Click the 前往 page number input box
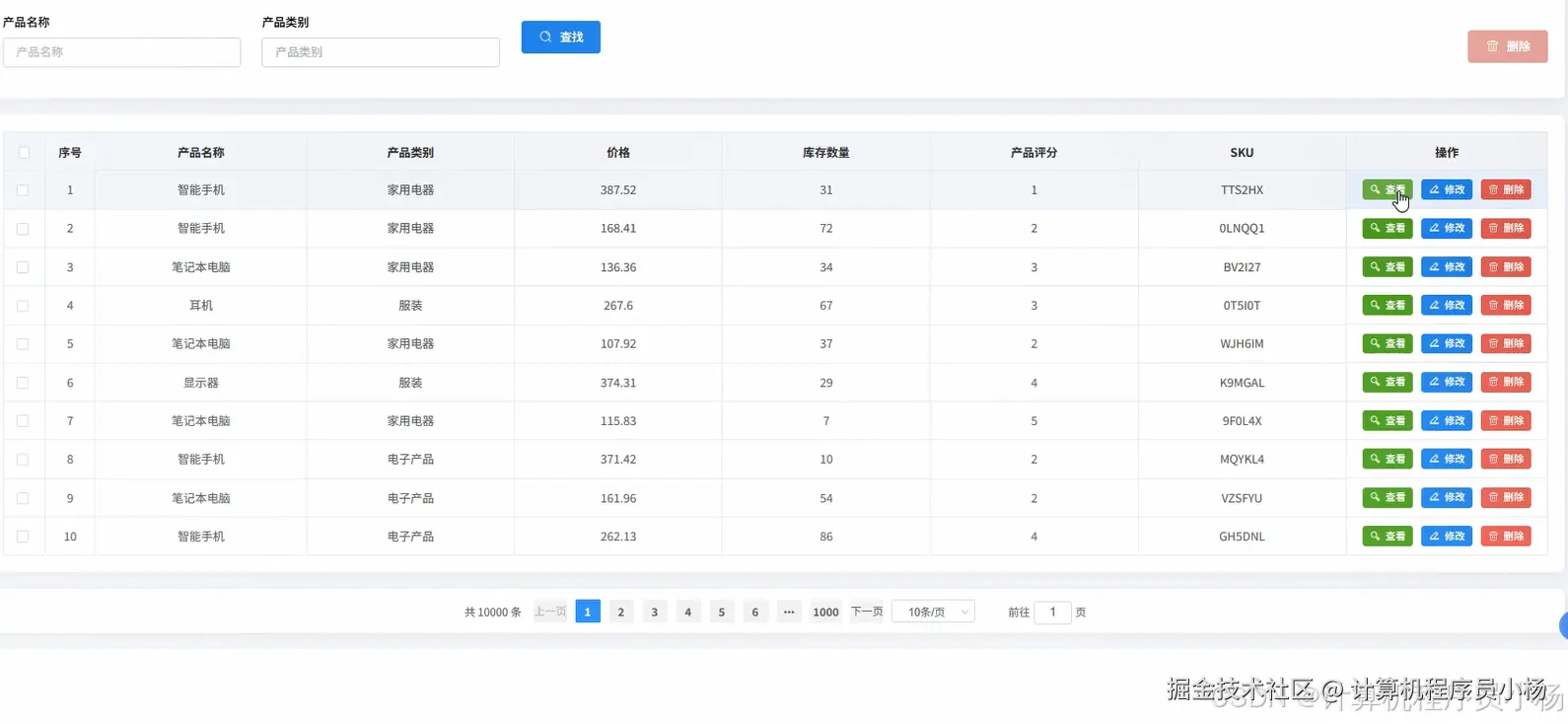 coord(1052,612)
